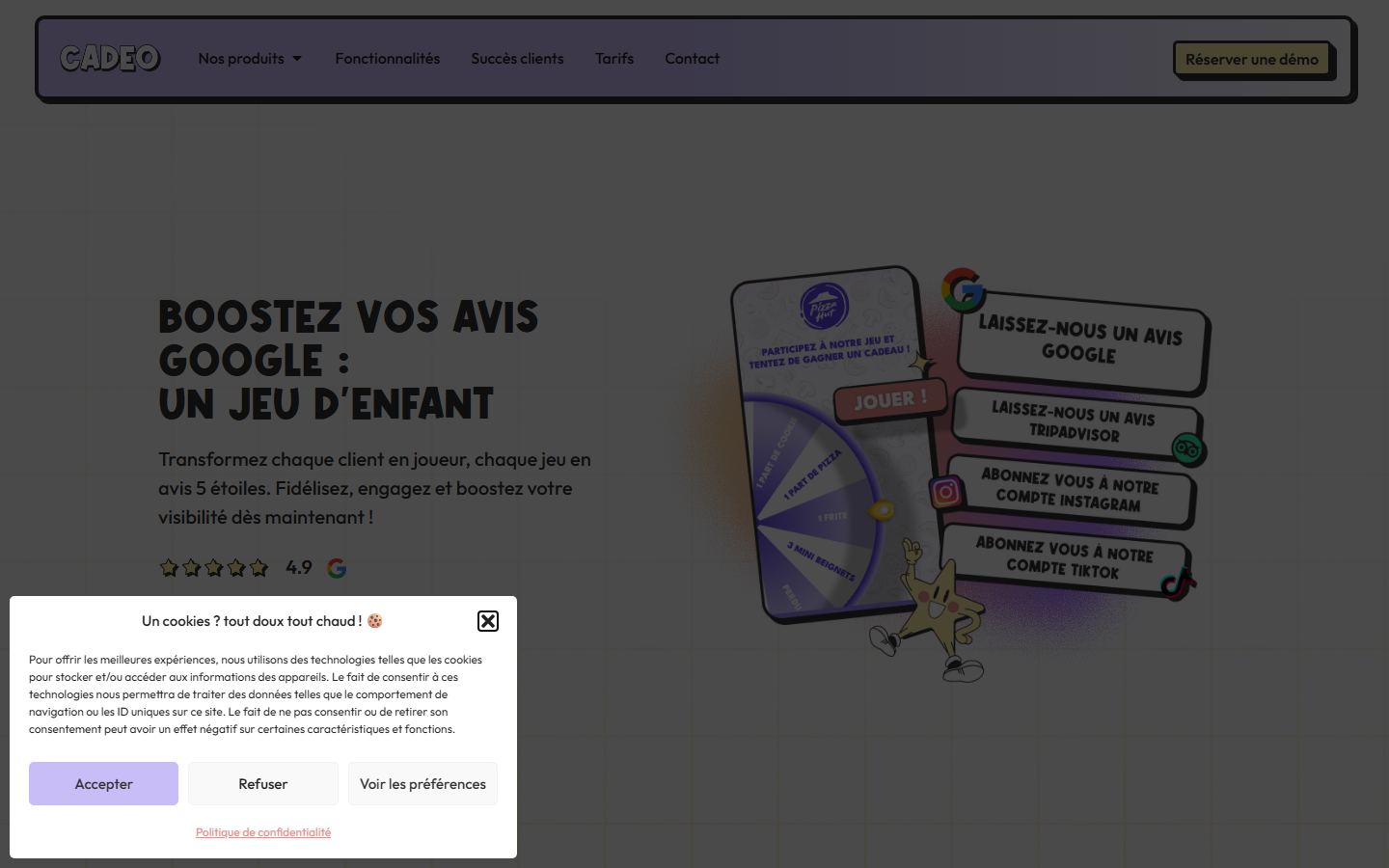Click the CADEO logo

click(x=110, y=59)
